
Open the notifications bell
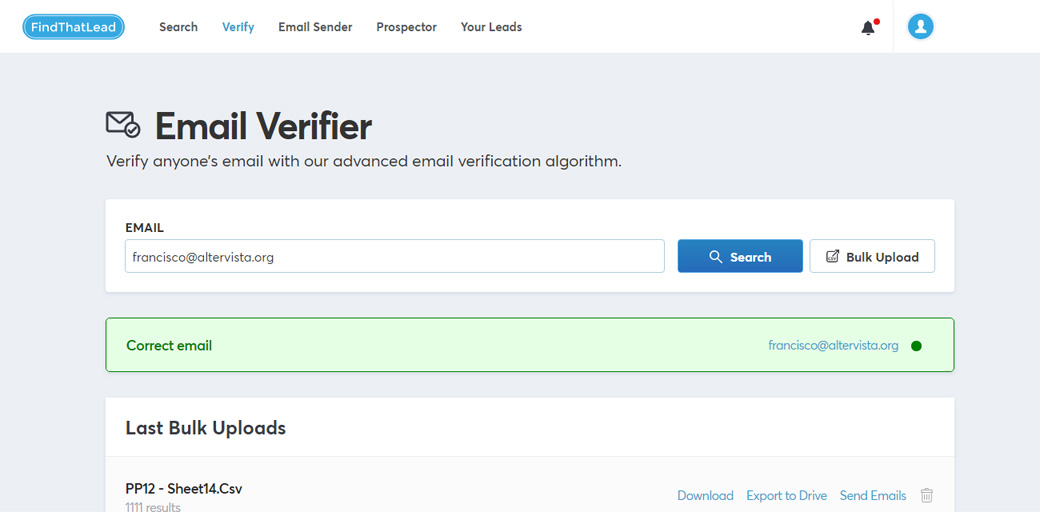[868, 28]
